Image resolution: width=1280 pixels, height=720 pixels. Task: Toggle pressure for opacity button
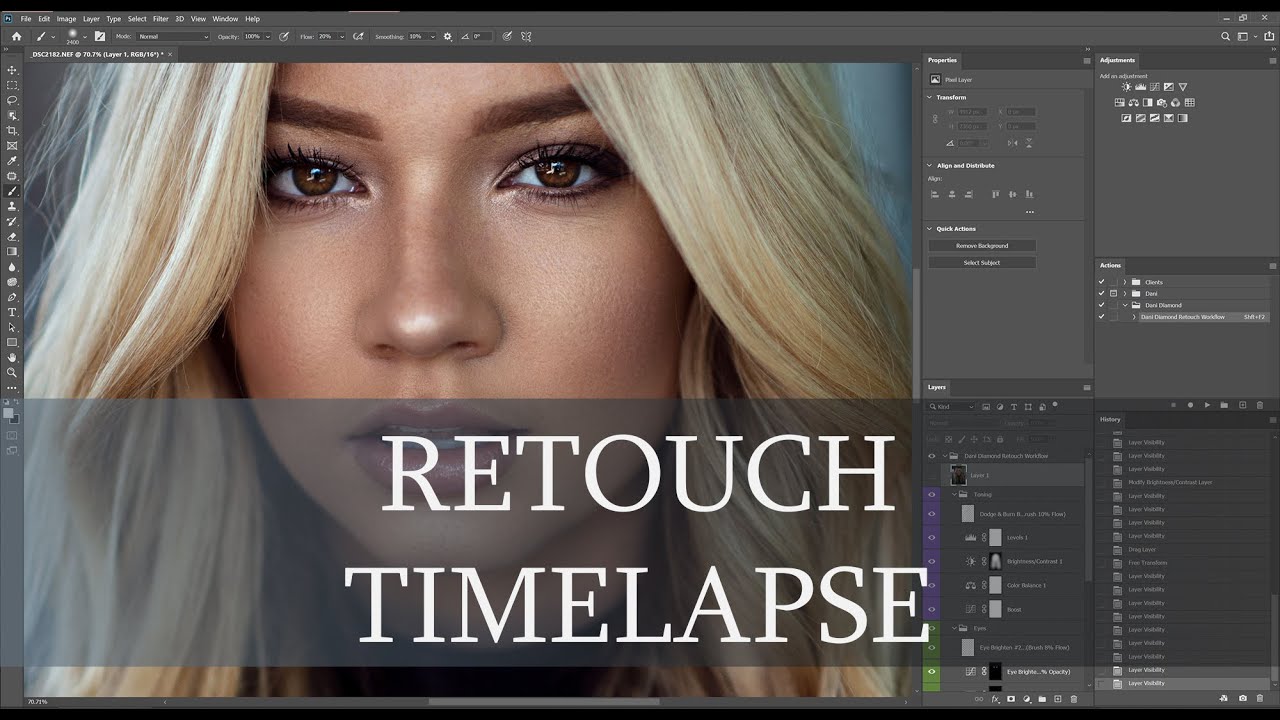point(284,36)
